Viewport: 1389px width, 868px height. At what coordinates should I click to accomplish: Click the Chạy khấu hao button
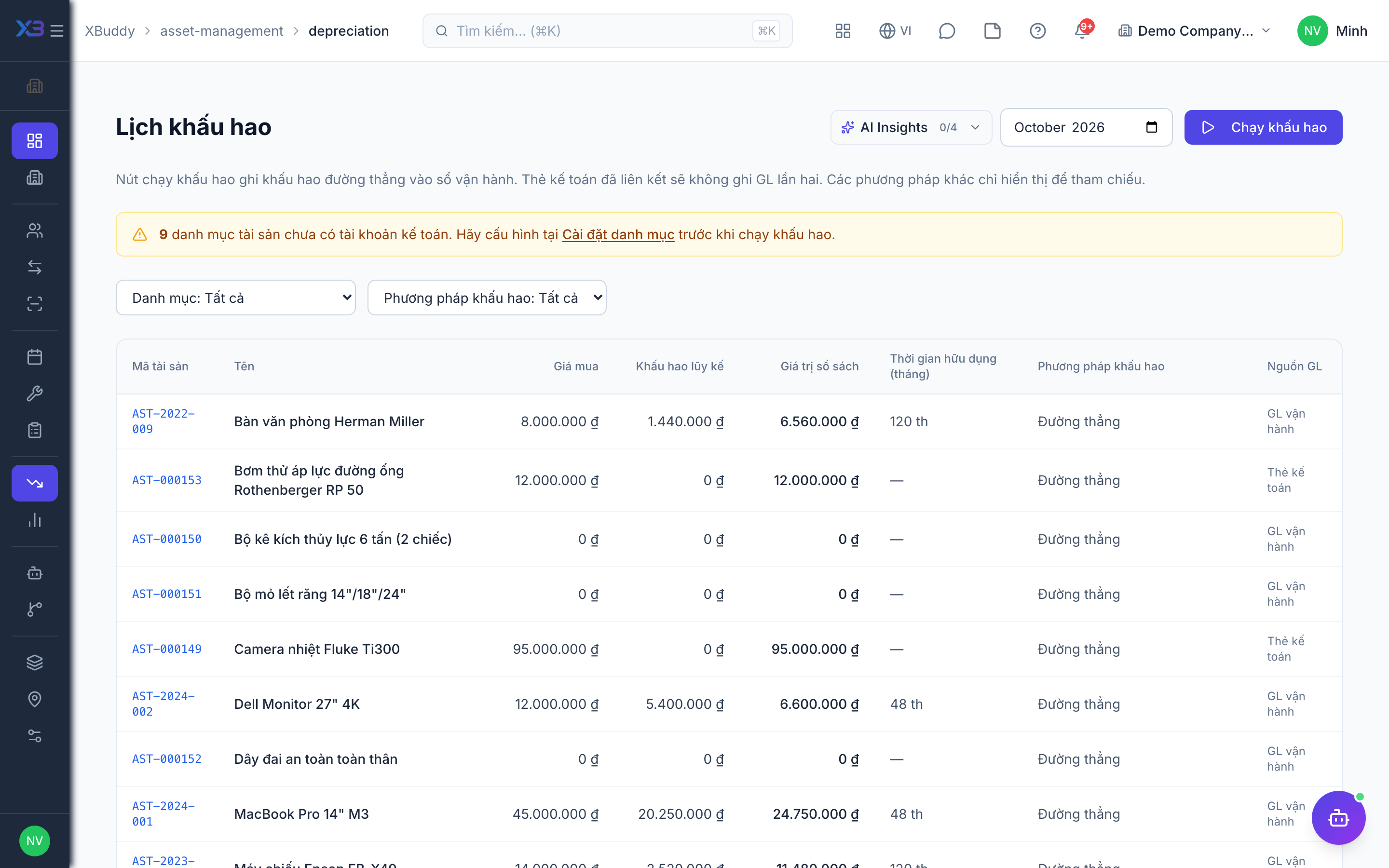point(1263,127)
